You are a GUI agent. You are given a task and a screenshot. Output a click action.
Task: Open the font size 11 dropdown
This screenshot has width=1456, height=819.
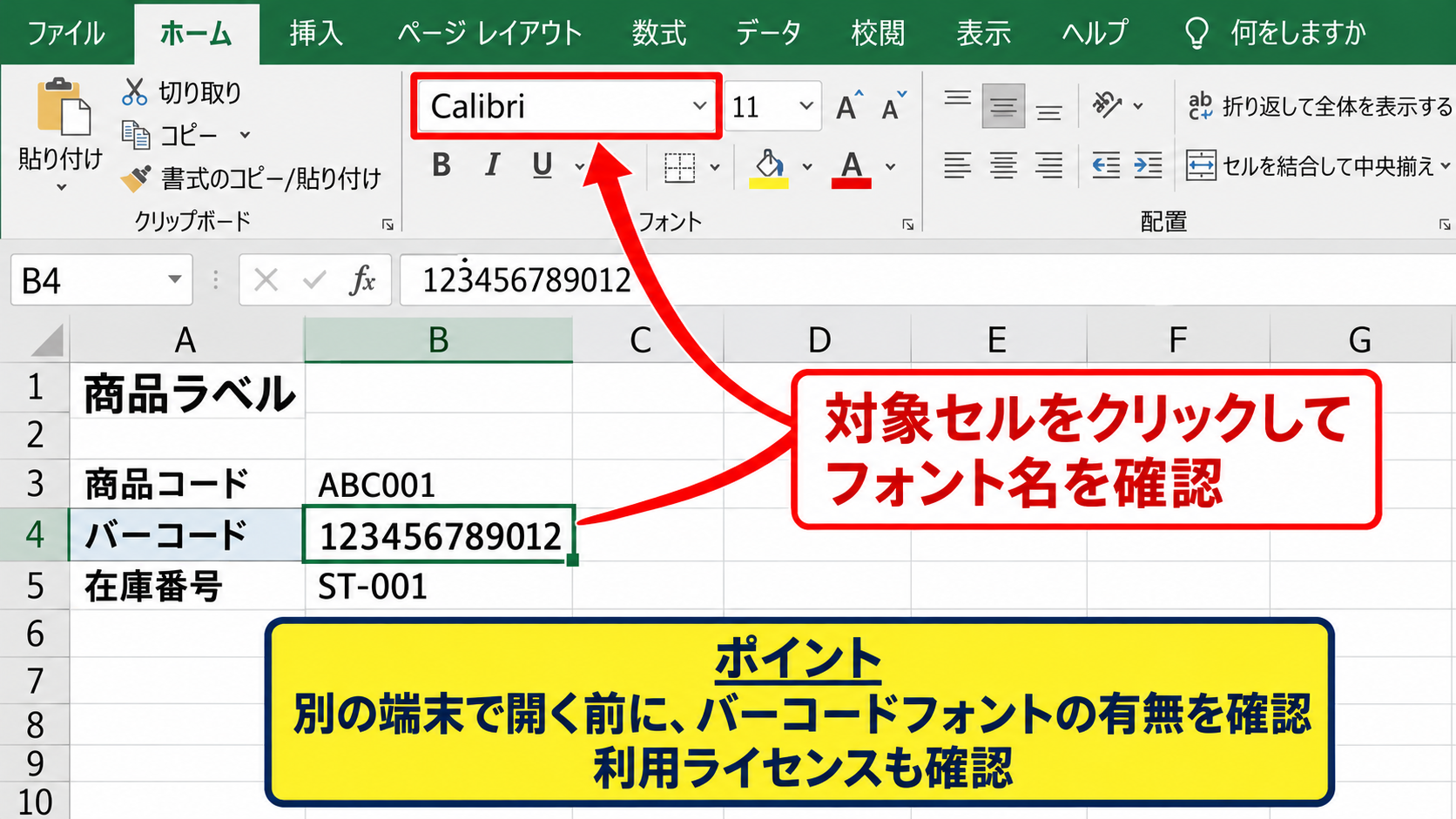coord(806,106)
